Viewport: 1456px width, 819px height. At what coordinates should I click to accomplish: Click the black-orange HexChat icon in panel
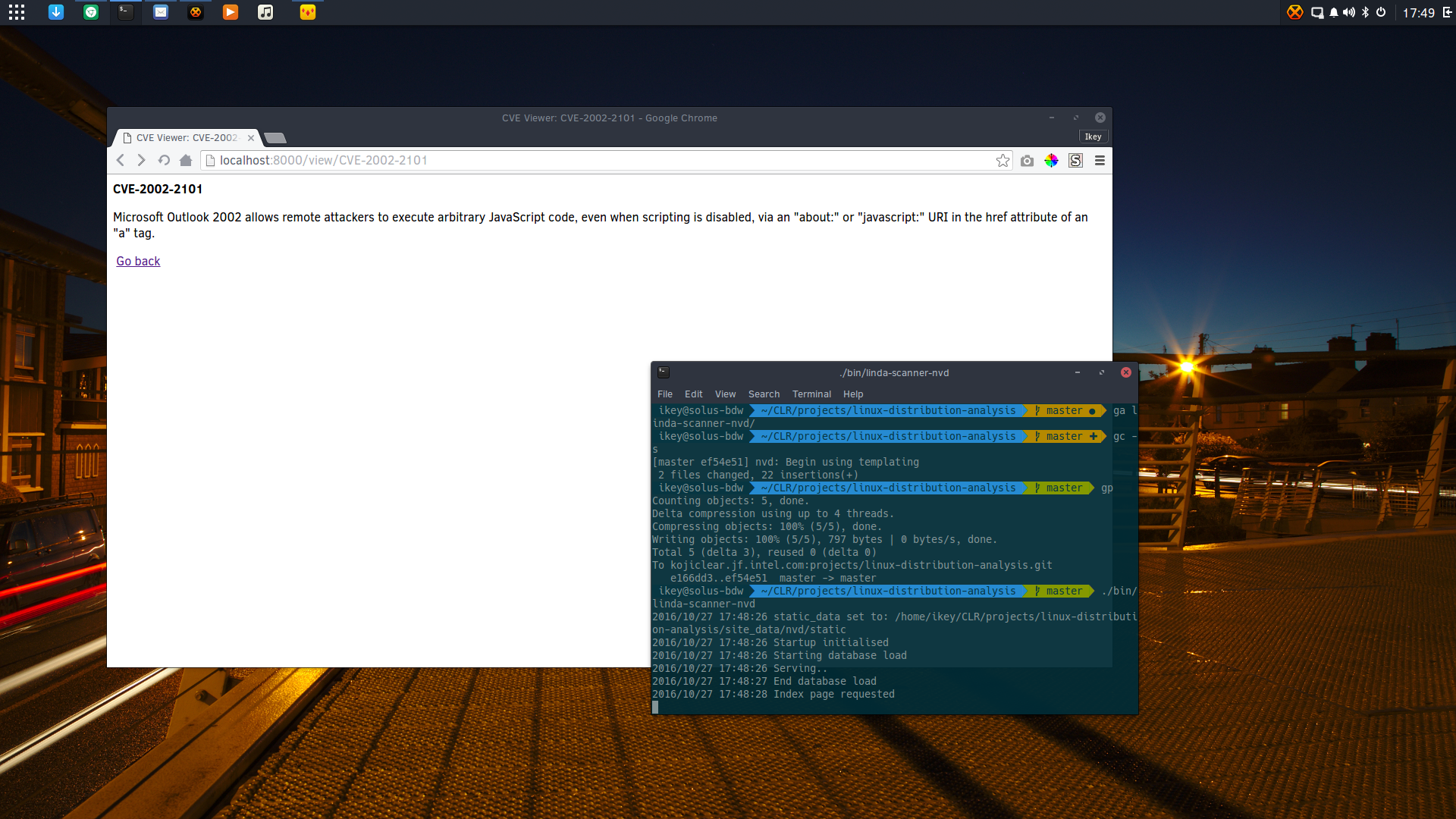point(196,12)
